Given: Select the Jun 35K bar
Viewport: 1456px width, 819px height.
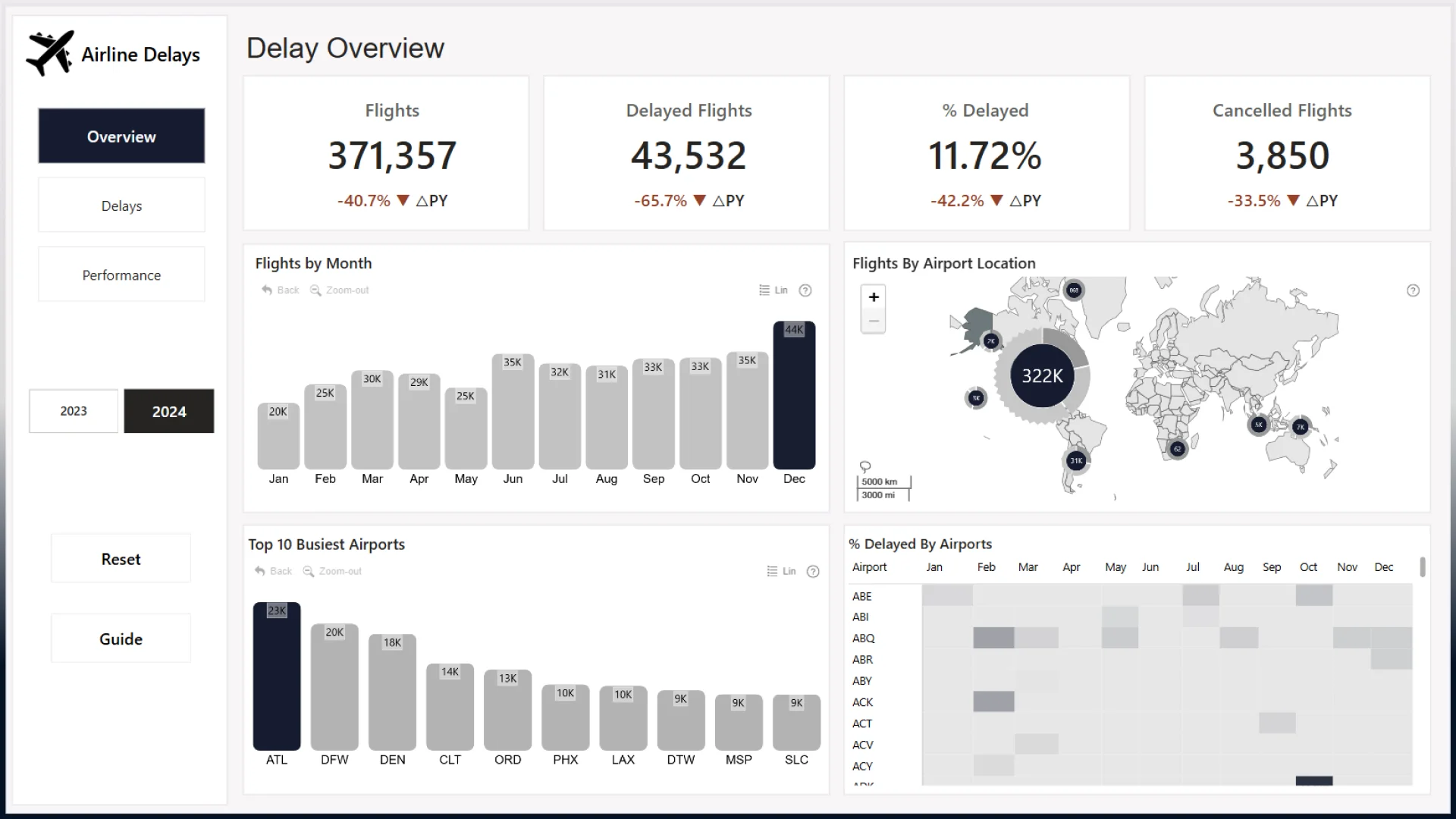Looking at the screenshot, I should (x=513, y=411).
